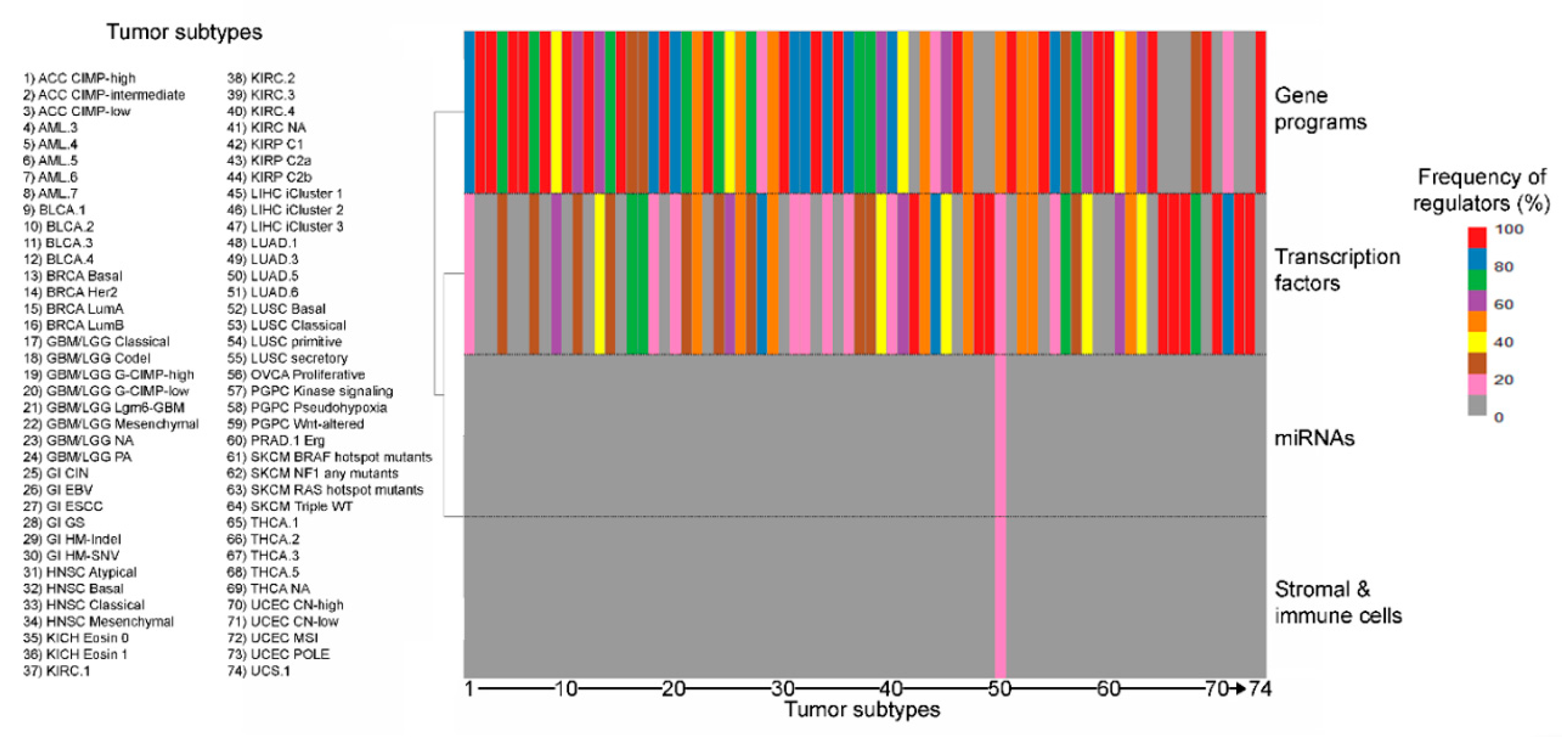
Task: Click 'SKCM BRAF hotspot mutants' list entry
Action: pyautogui.click(x=329, y=457)
